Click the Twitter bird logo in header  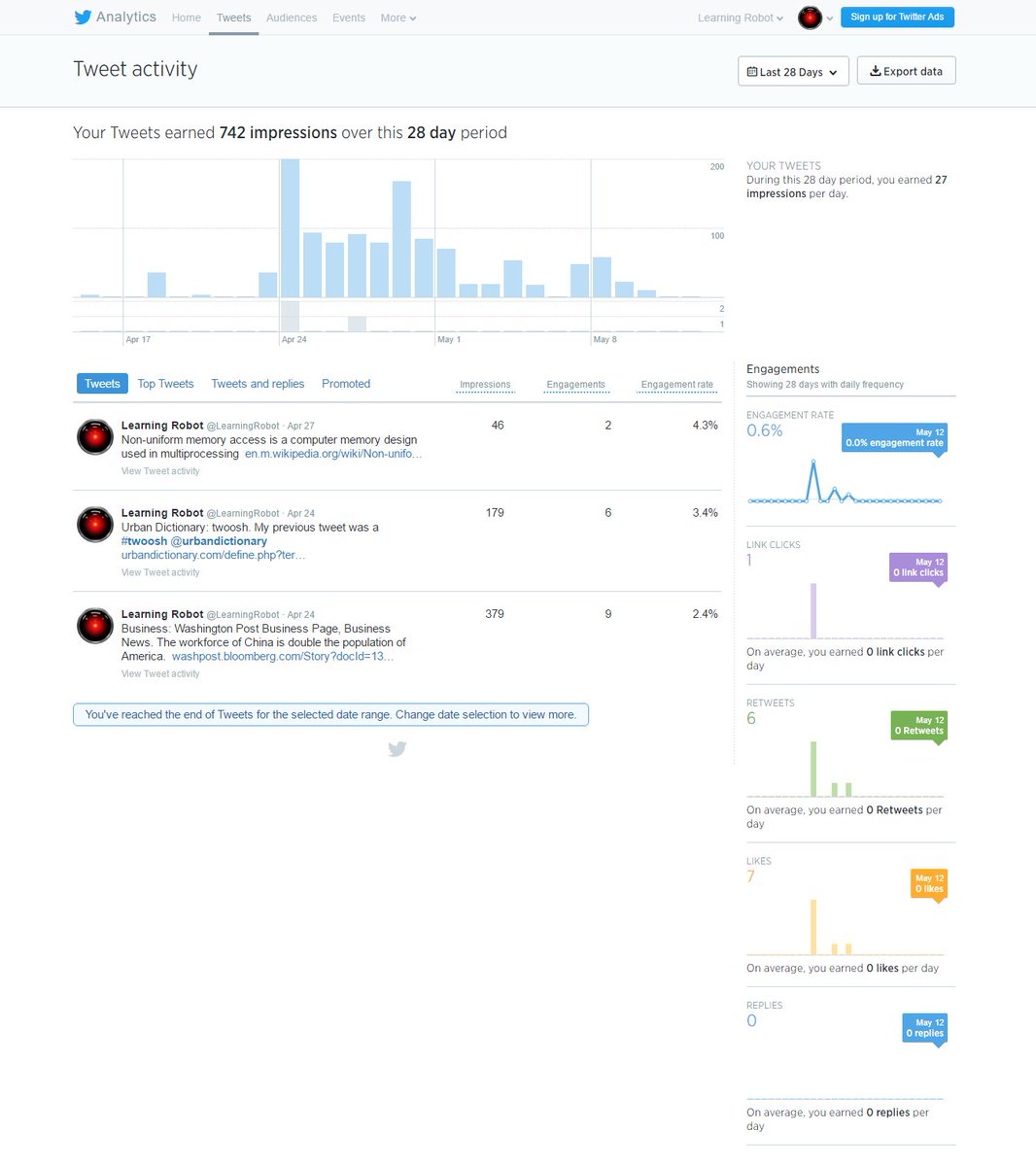(x=83, y=17)
